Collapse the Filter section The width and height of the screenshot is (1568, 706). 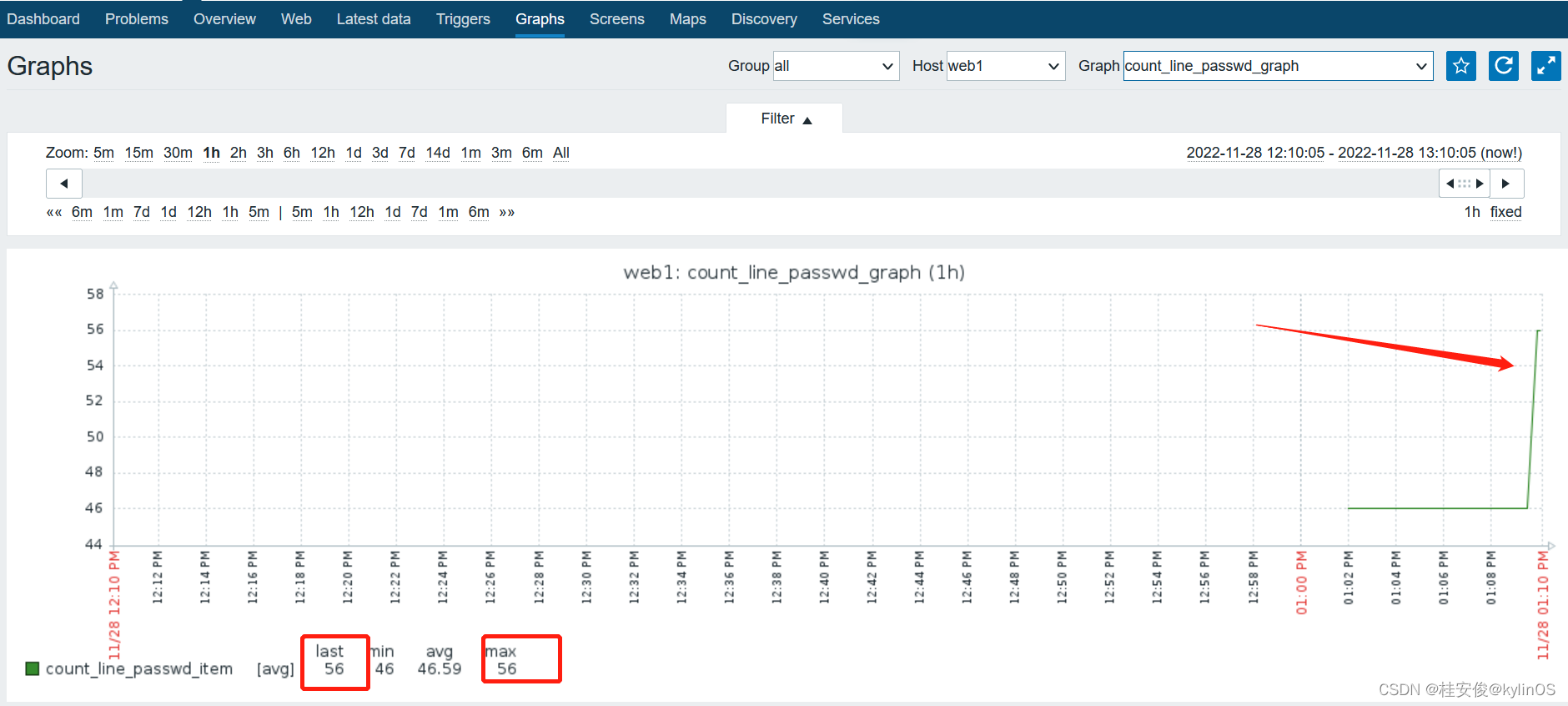tap(785, 119)
